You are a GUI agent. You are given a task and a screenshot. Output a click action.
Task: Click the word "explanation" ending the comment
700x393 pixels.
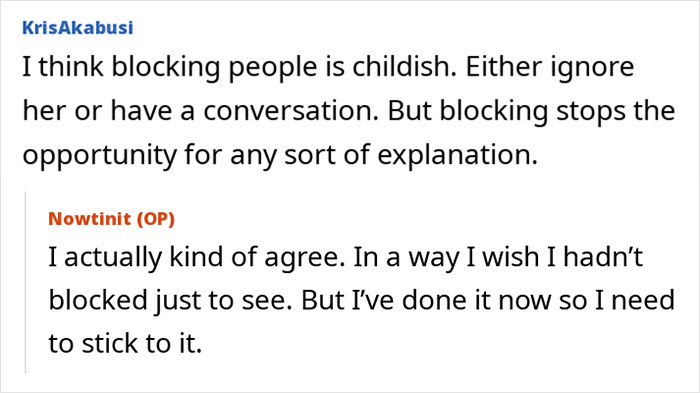pyautogui.click(x=457, y=156)
